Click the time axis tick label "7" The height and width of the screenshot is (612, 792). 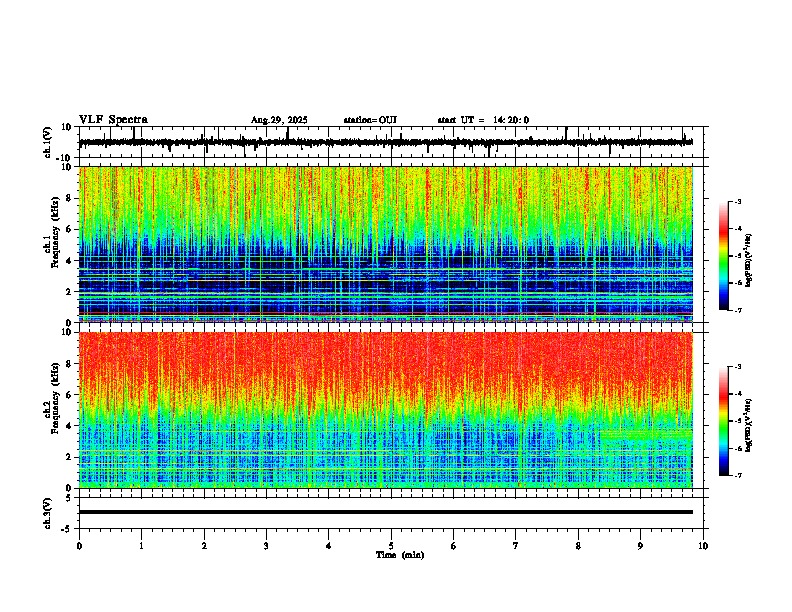pyautogui.click(x=516, y=546)
